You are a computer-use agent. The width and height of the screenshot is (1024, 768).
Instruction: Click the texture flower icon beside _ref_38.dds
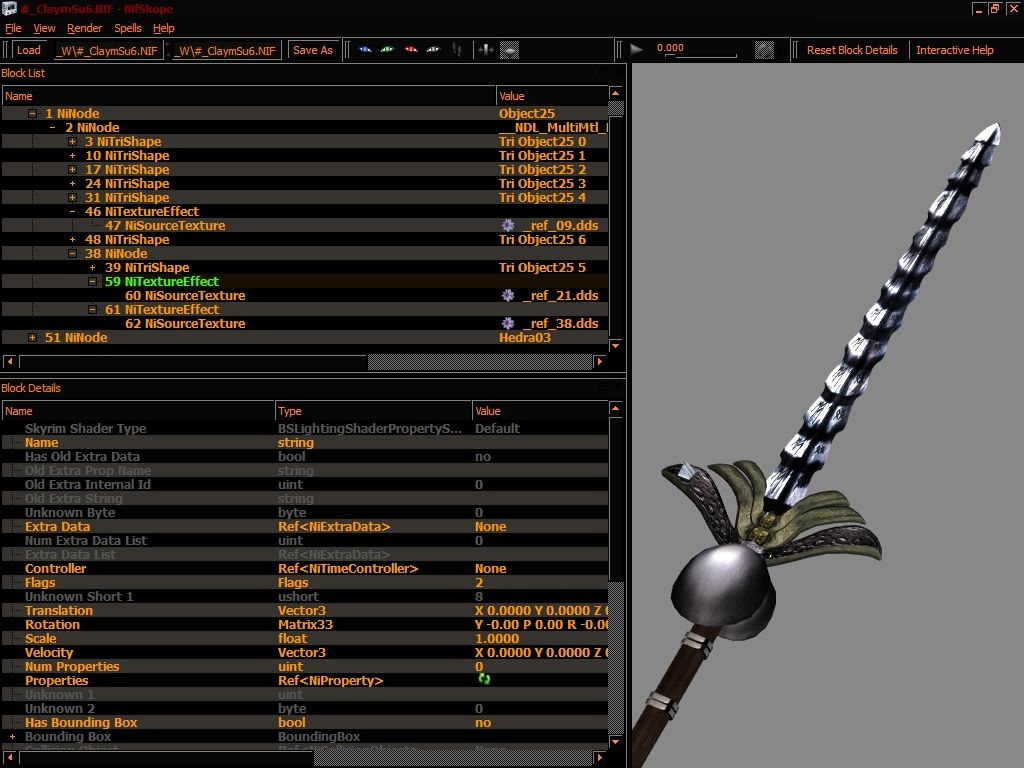coord(507,323)
